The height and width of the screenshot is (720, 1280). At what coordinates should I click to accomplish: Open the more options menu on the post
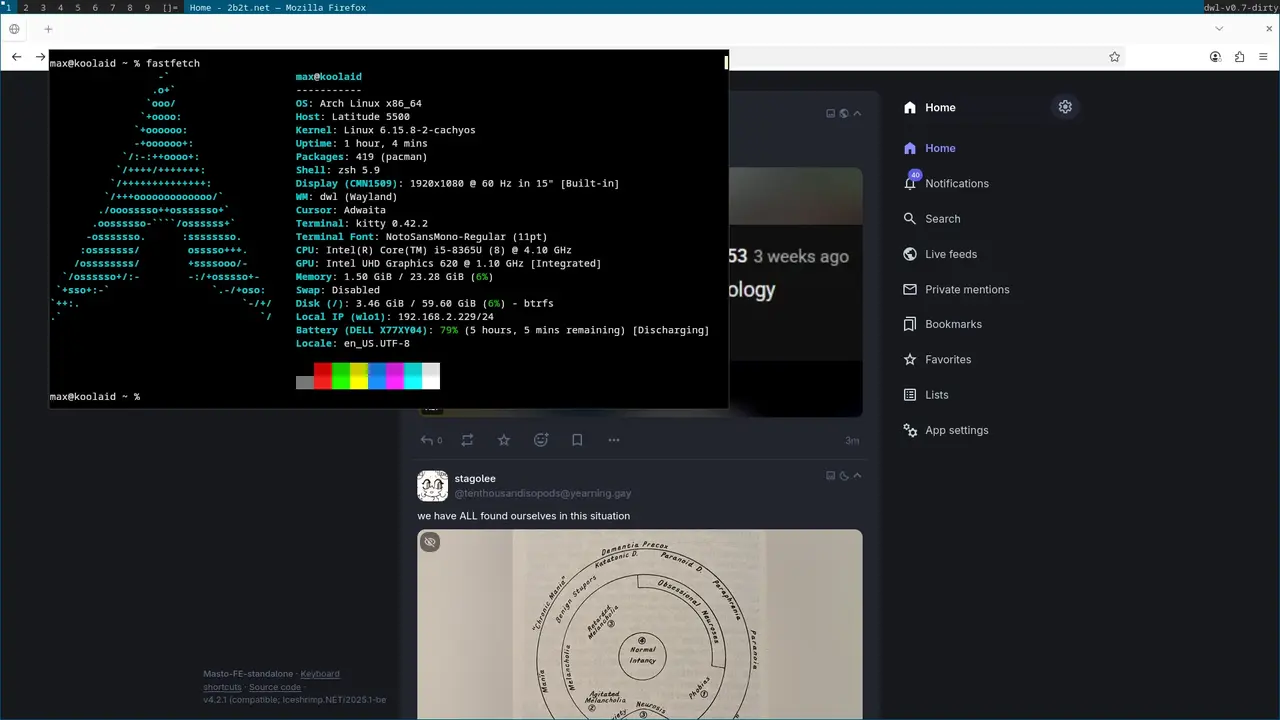click(x=614, y=440)
